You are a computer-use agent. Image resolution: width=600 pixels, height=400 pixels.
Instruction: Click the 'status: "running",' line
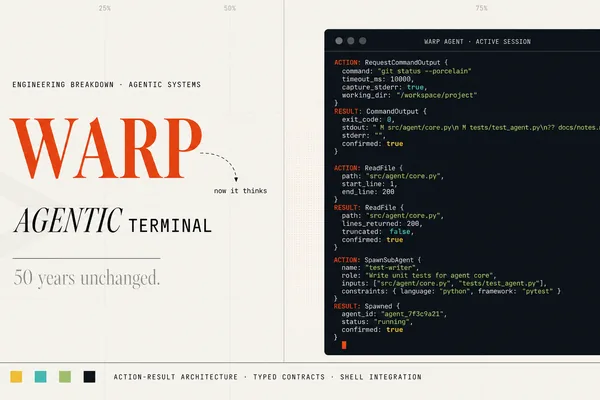377,322
